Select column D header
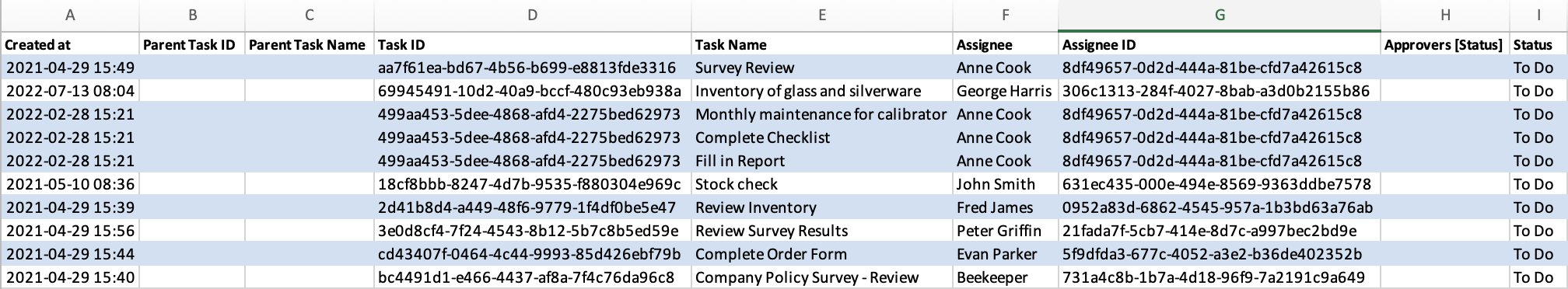Screen dimensions: 1568x289 [533, 15]
